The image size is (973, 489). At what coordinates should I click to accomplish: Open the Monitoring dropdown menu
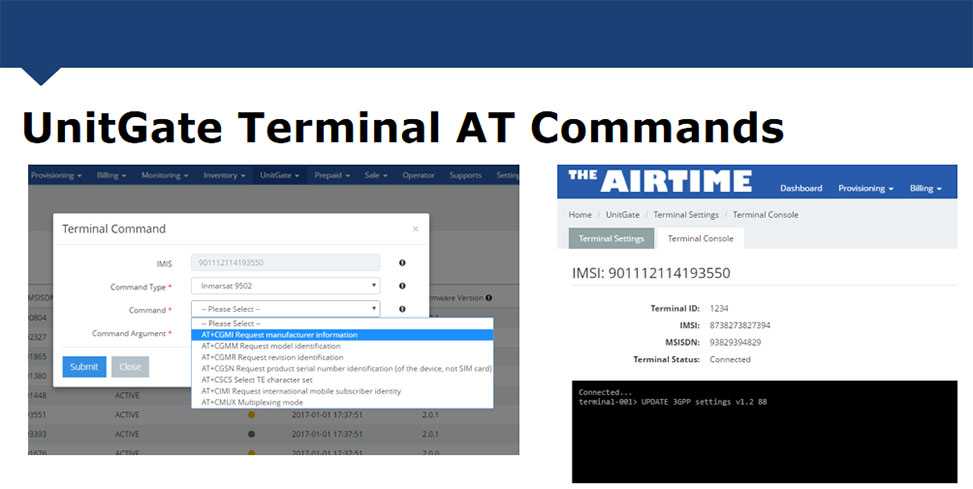coord(164,176)
